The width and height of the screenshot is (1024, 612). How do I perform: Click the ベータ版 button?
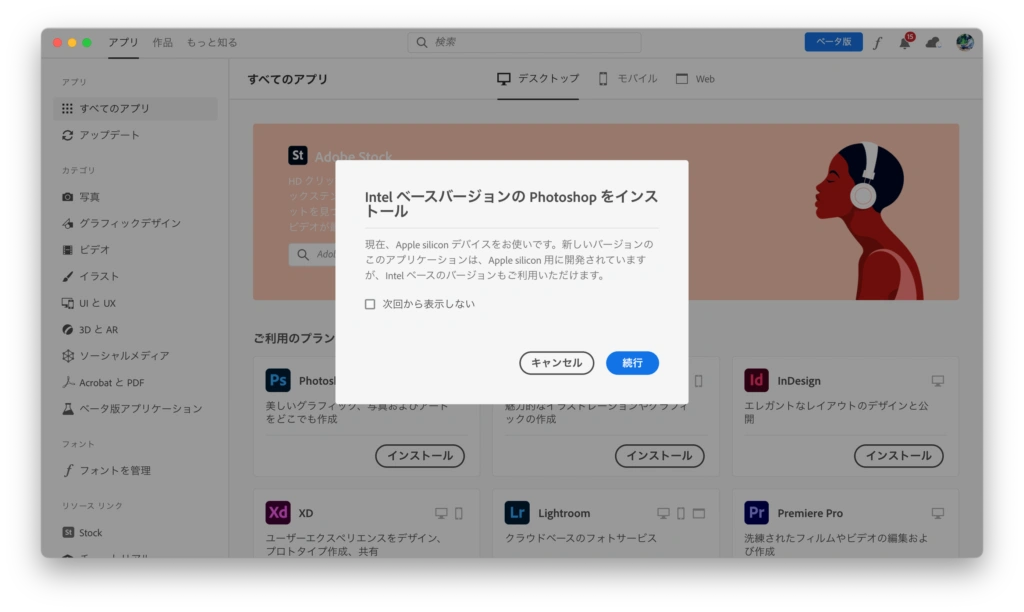[833, 42]
